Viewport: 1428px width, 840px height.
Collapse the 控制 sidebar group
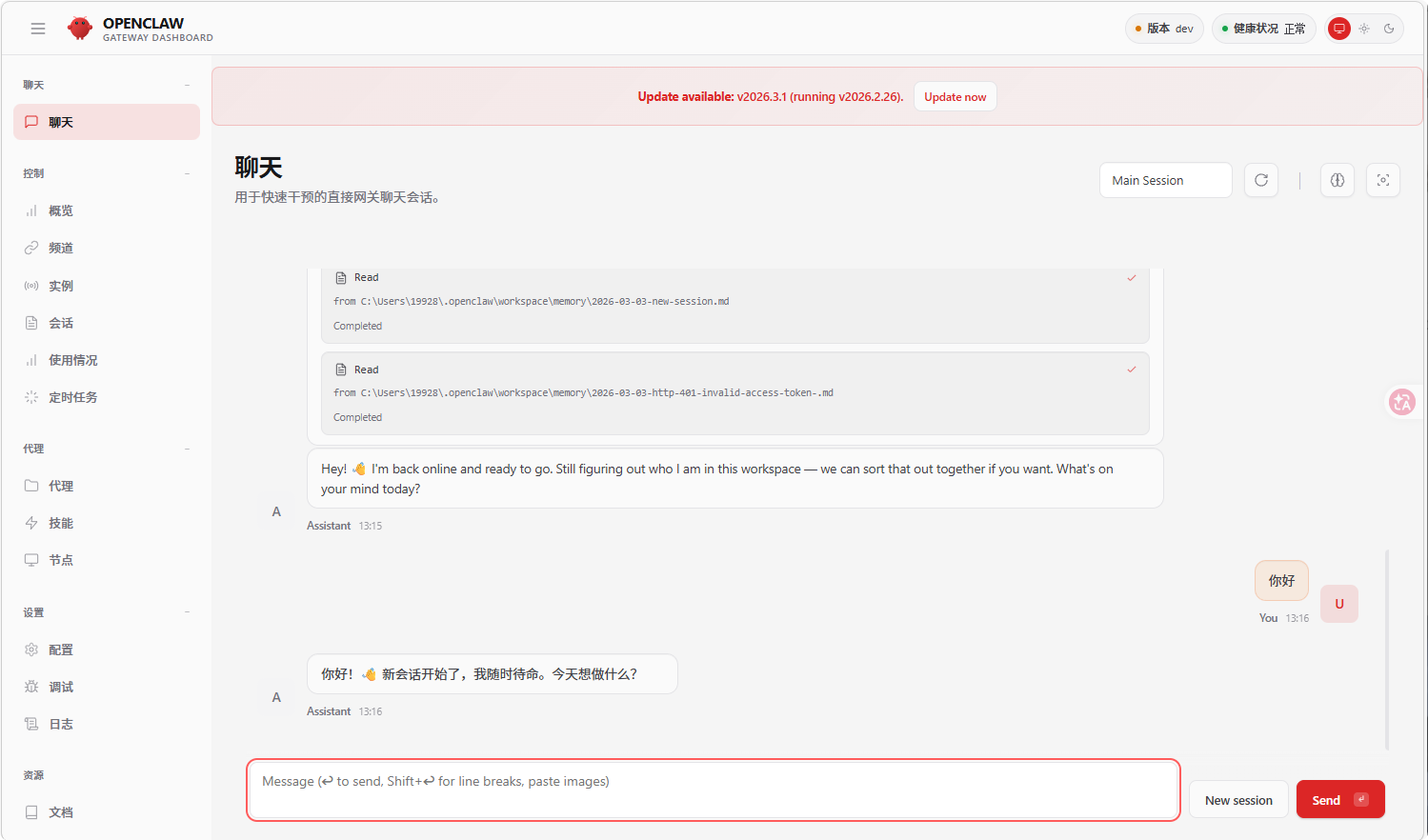click(x=187, y=173)
